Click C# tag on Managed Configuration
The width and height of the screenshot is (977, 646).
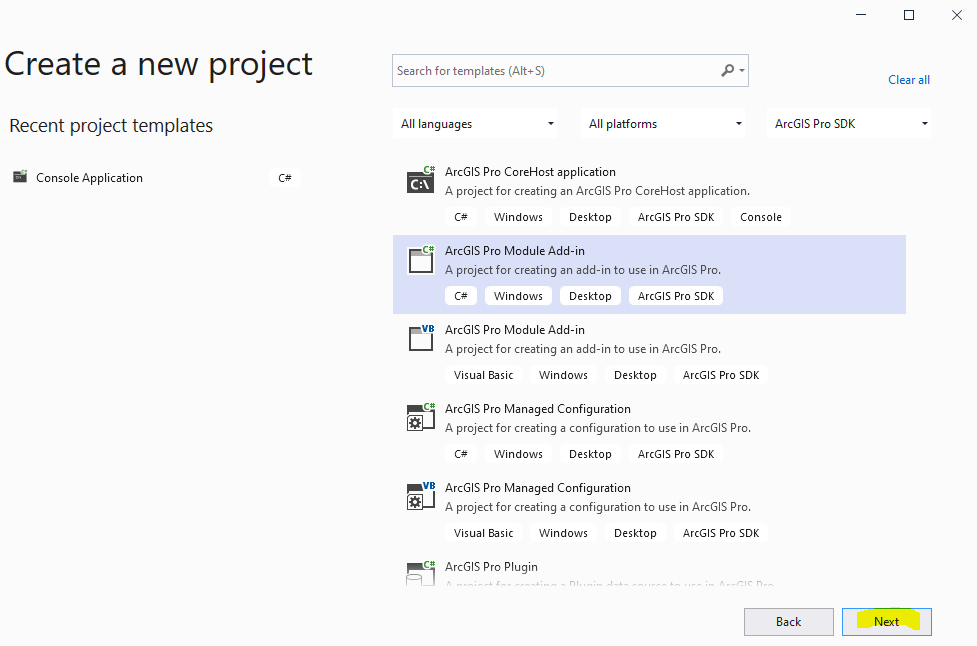click(461, 454)
